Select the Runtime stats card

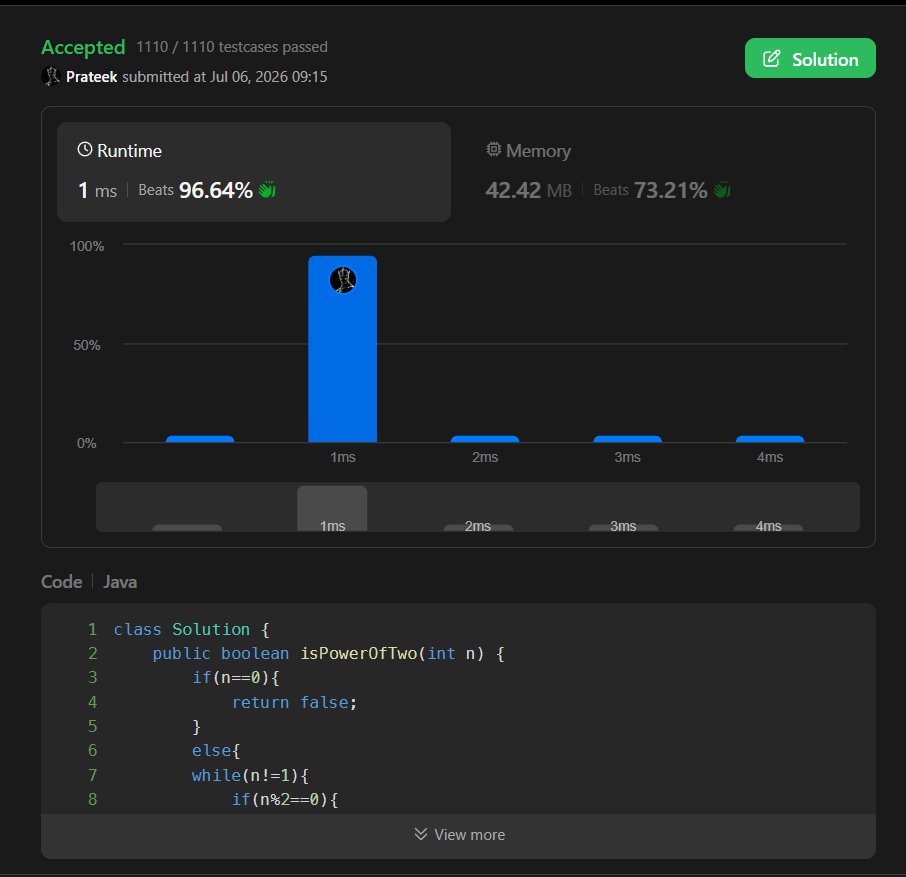click(254, 172)
